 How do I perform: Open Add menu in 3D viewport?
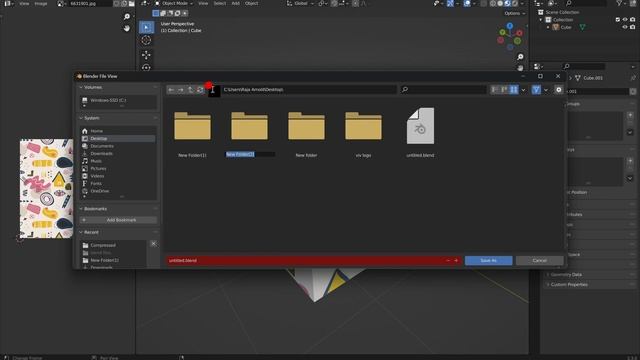click(x=236, y=3)
